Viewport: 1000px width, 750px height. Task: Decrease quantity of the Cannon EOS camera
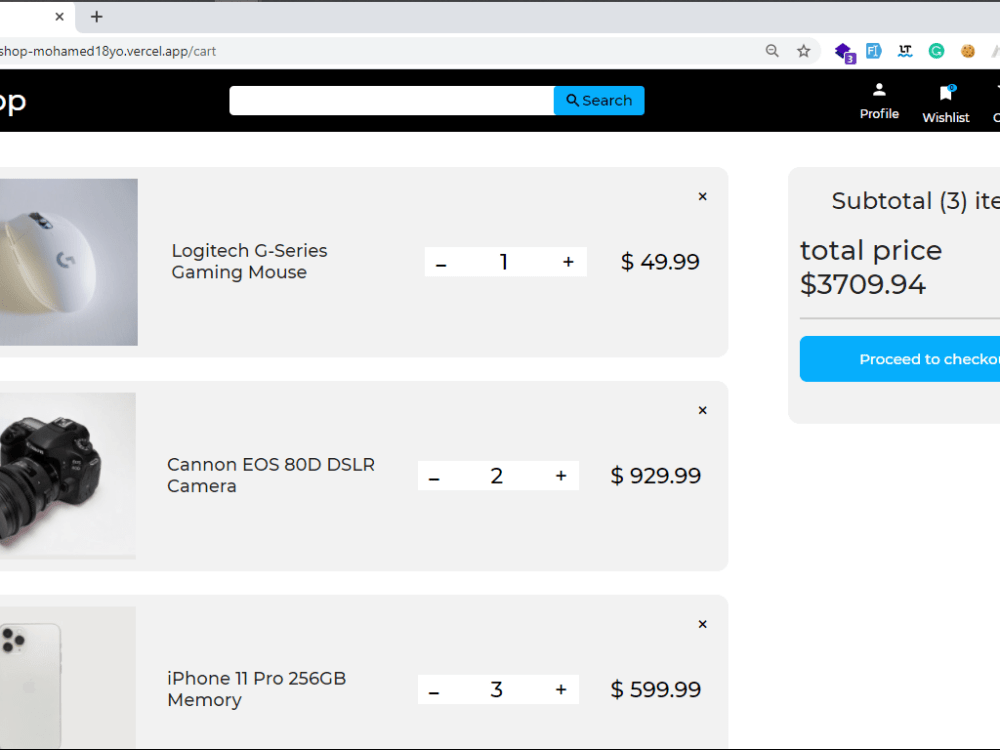[x=433, y=475]
